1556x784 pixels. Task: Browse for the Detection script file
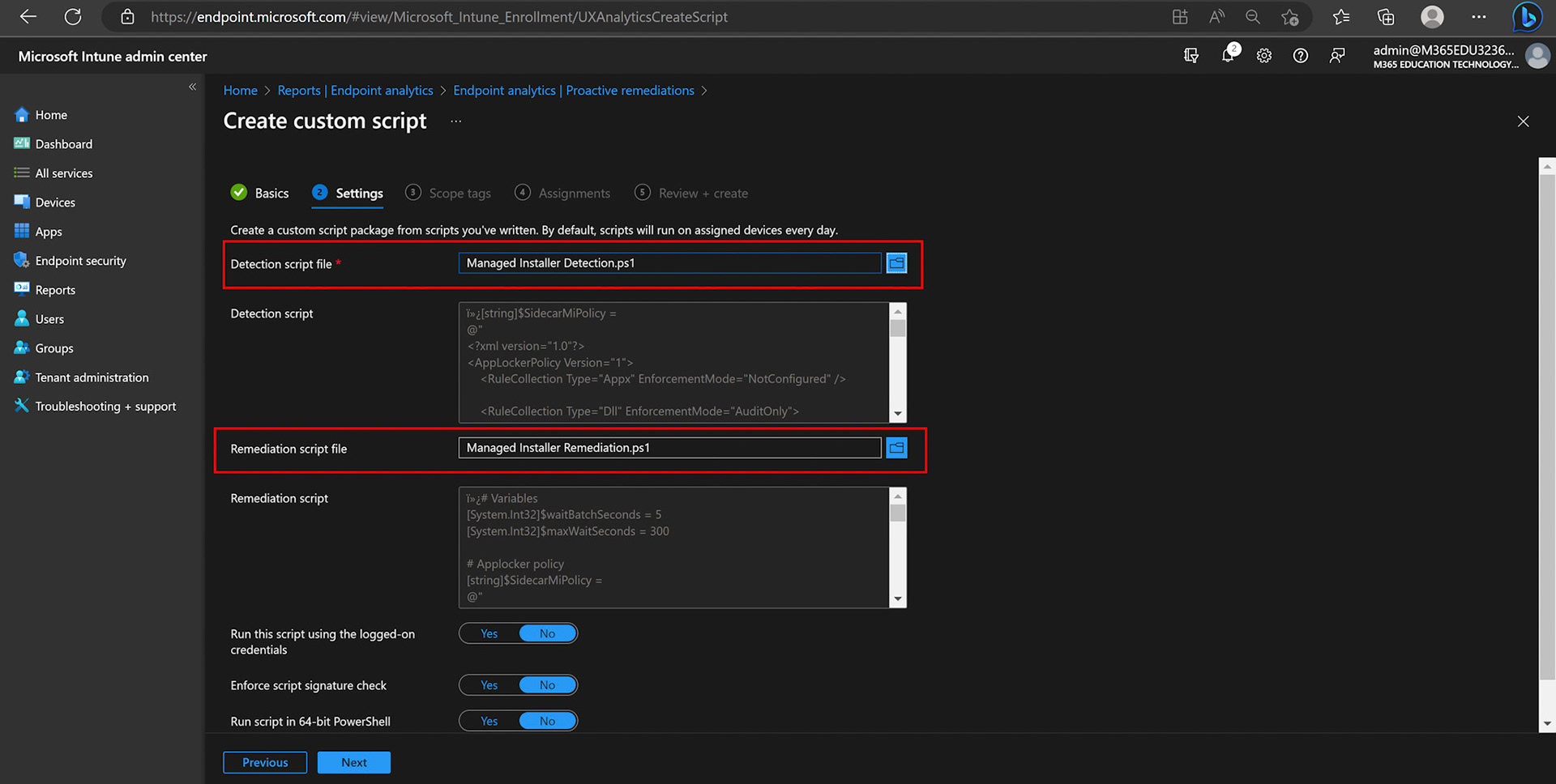click(x=896, y=262)
